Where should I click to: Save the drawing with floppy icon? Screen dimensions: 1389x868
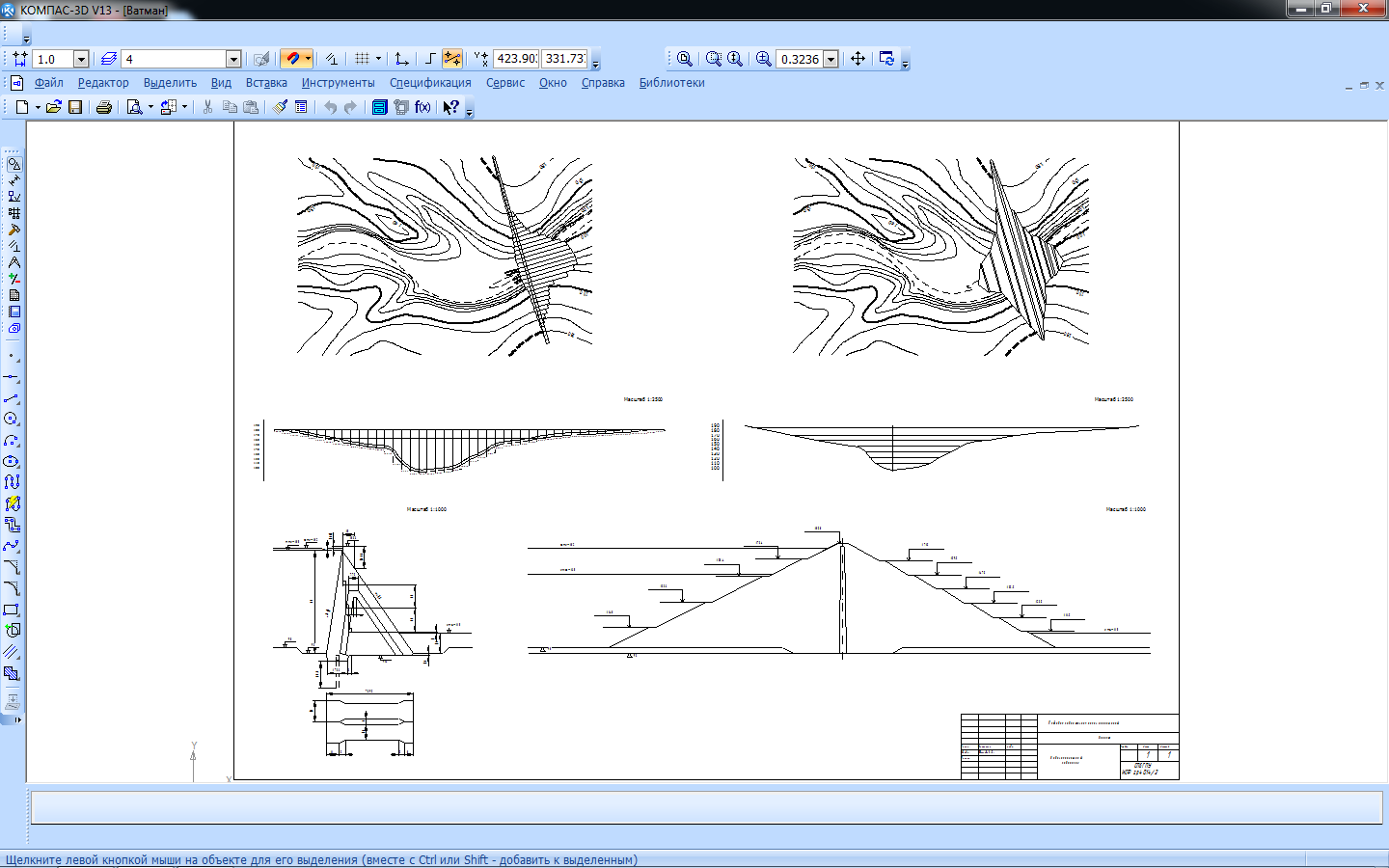point(75,107)
